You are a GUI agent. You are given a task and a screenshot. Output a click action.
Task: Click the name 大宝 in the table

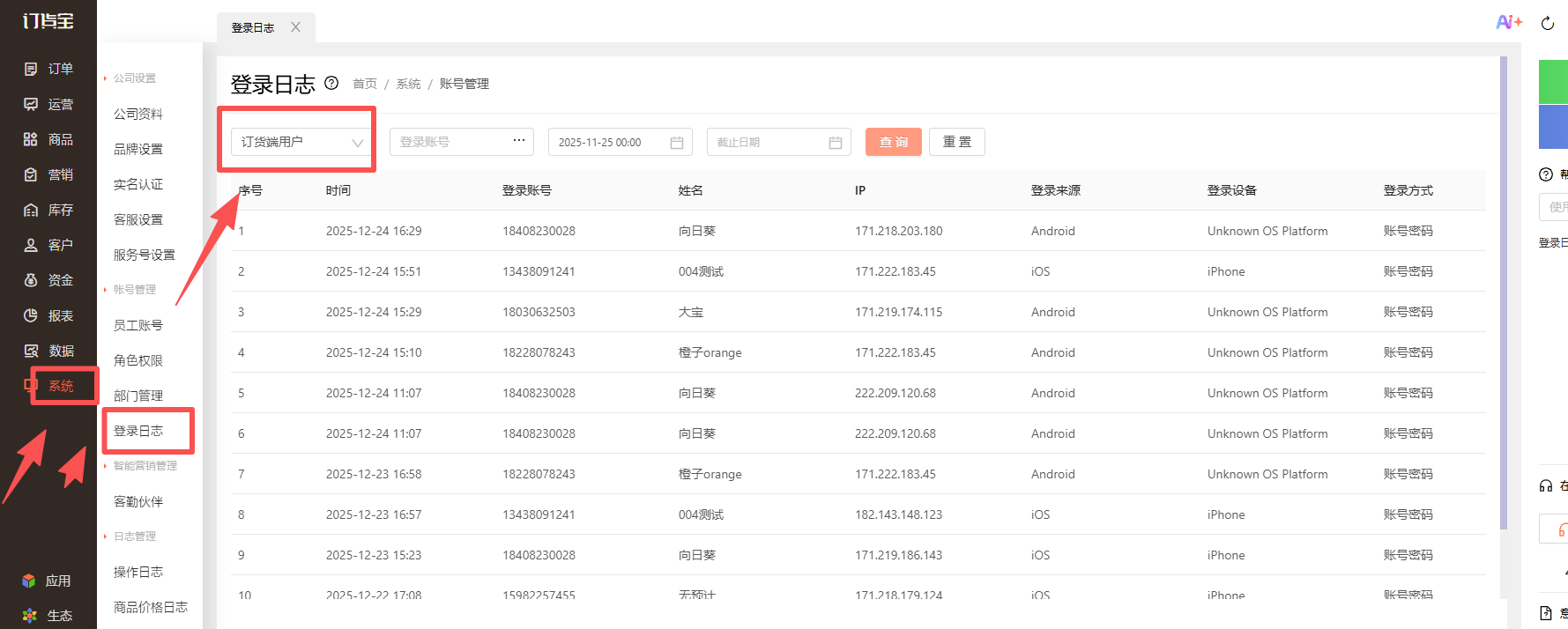click(691, 312)
